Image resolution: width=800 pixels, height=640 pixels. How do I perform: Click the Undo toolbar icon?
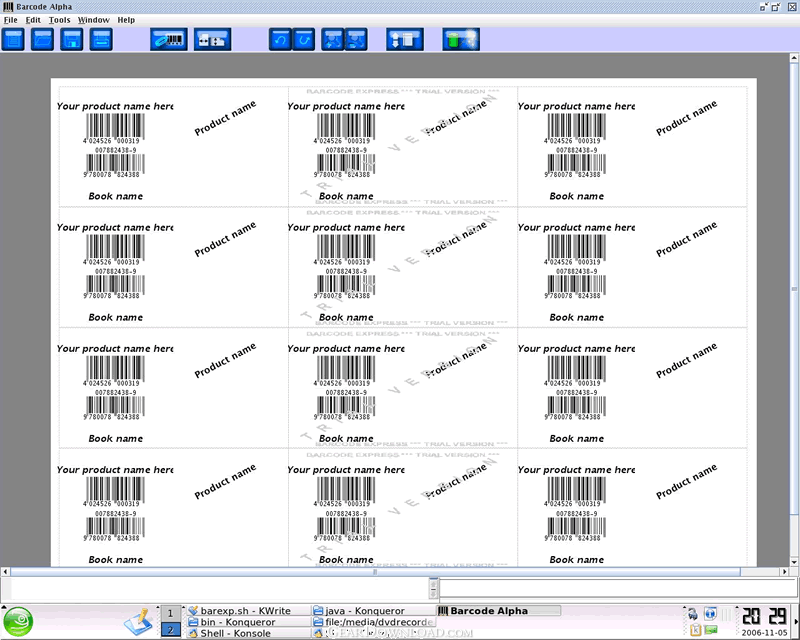tap(280, 39)
